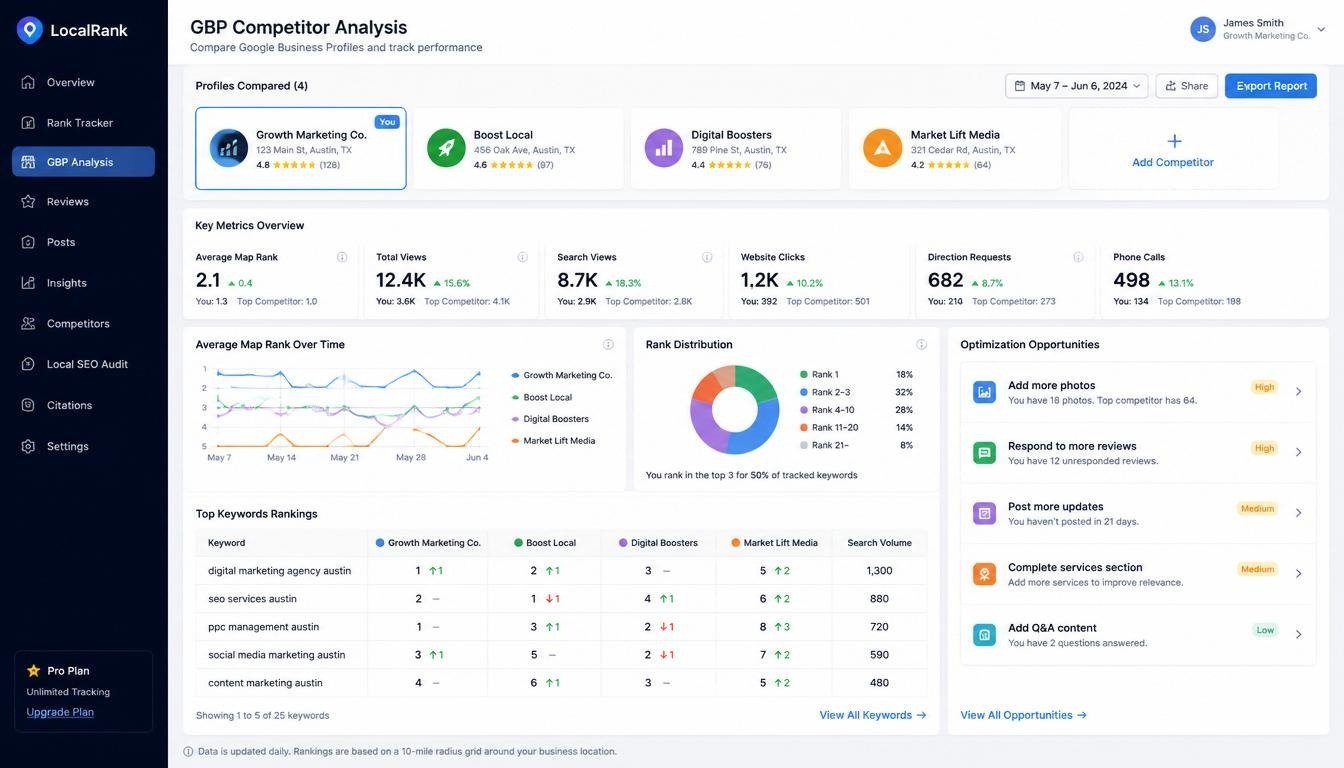Screen dimensions: 1344x768
Task: Click the Share button
Action: [x=1187, y=86]
